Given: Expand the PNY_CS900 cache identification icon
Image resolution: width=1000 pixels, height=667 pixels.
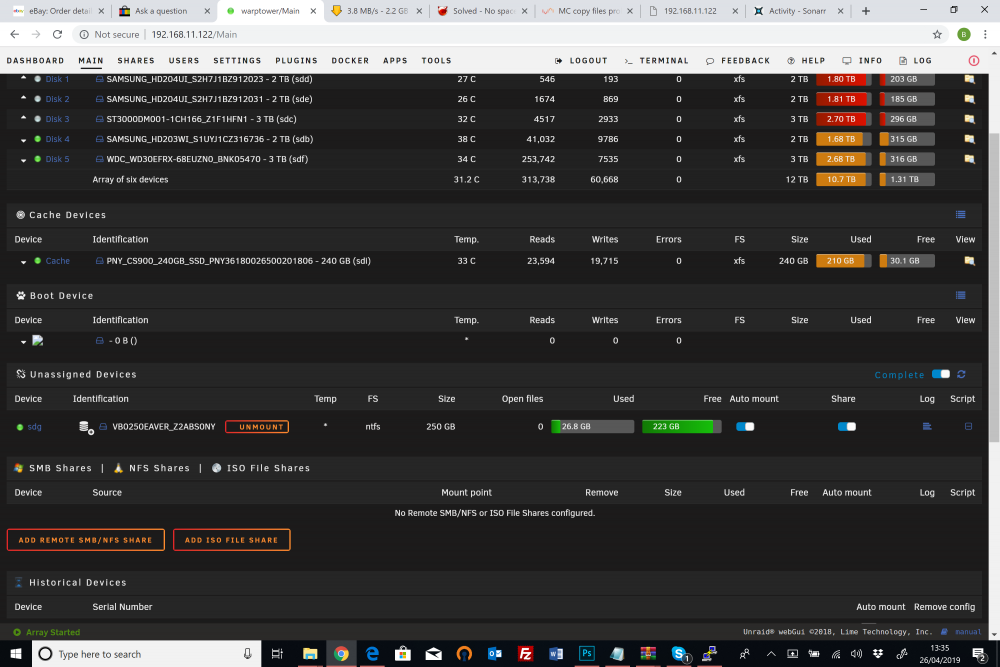Looking at the screenshot, I should click(x=99, y=261).
